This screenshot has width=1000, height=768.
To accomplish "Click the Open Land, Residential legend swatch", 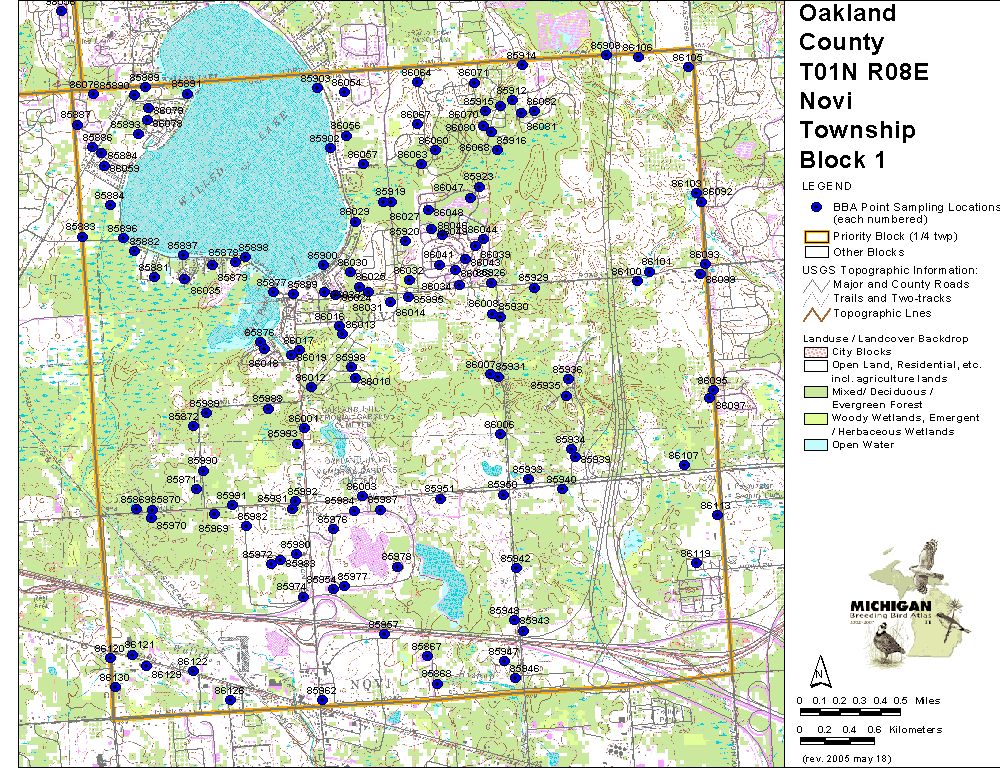I will tap(815, 365).
